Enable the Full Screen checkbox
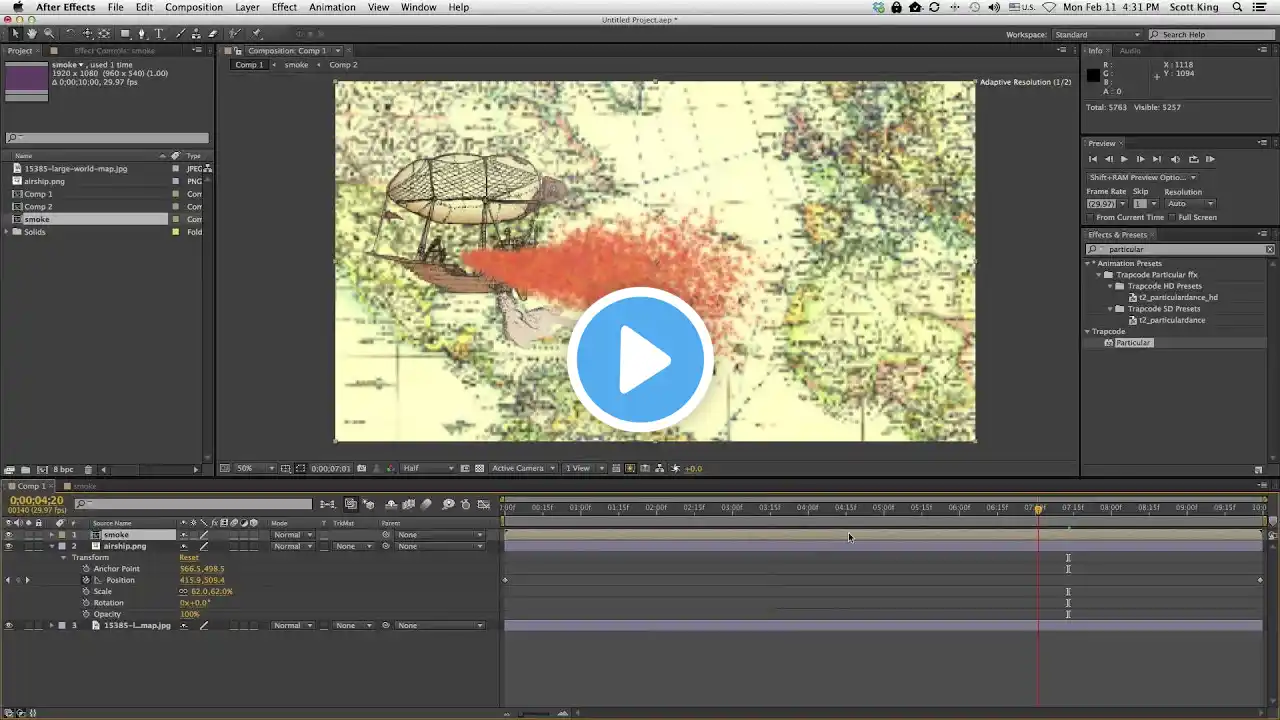The height and width of the screenshot is (720, 1280). (1172, 217)
